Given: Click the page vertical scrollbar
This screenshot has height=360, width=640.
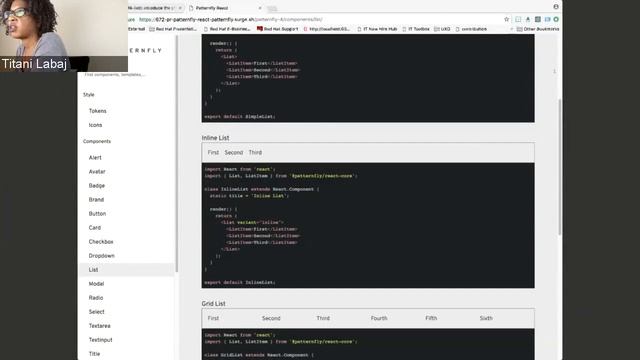Looking at the screenshot, I should [x=560, y=167].
